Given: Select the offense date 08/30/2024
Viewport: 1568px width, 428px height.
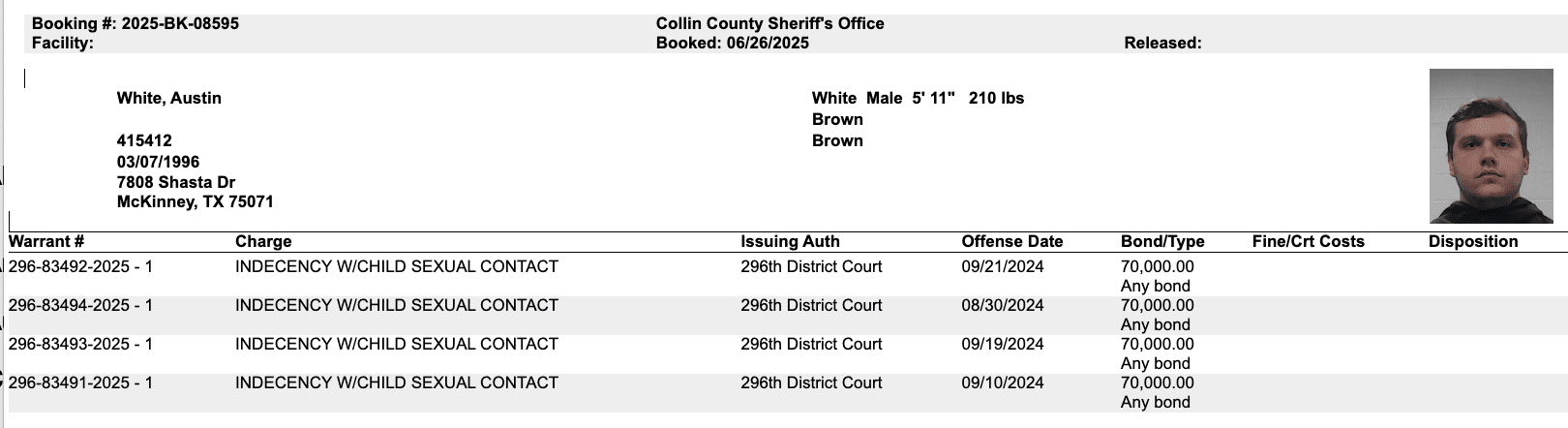Looking at the screenshot, I should (x=1002, y=305).
